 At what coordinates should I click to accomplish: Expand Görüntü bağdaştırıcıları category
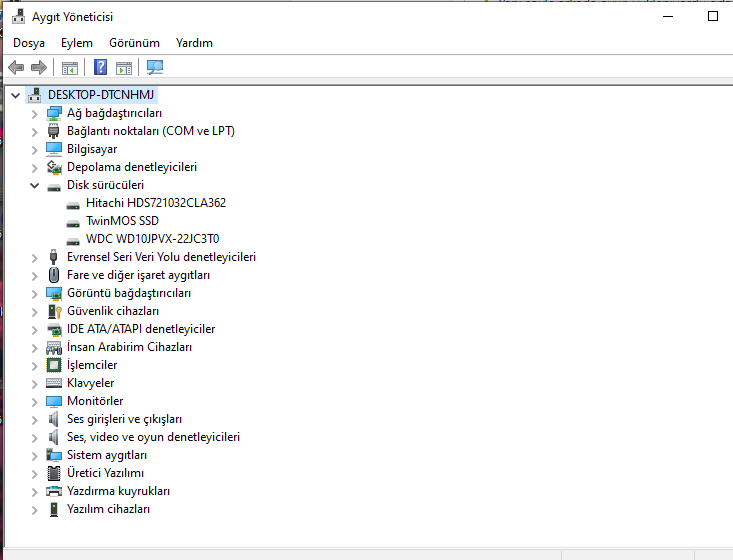tap(35, 294)
